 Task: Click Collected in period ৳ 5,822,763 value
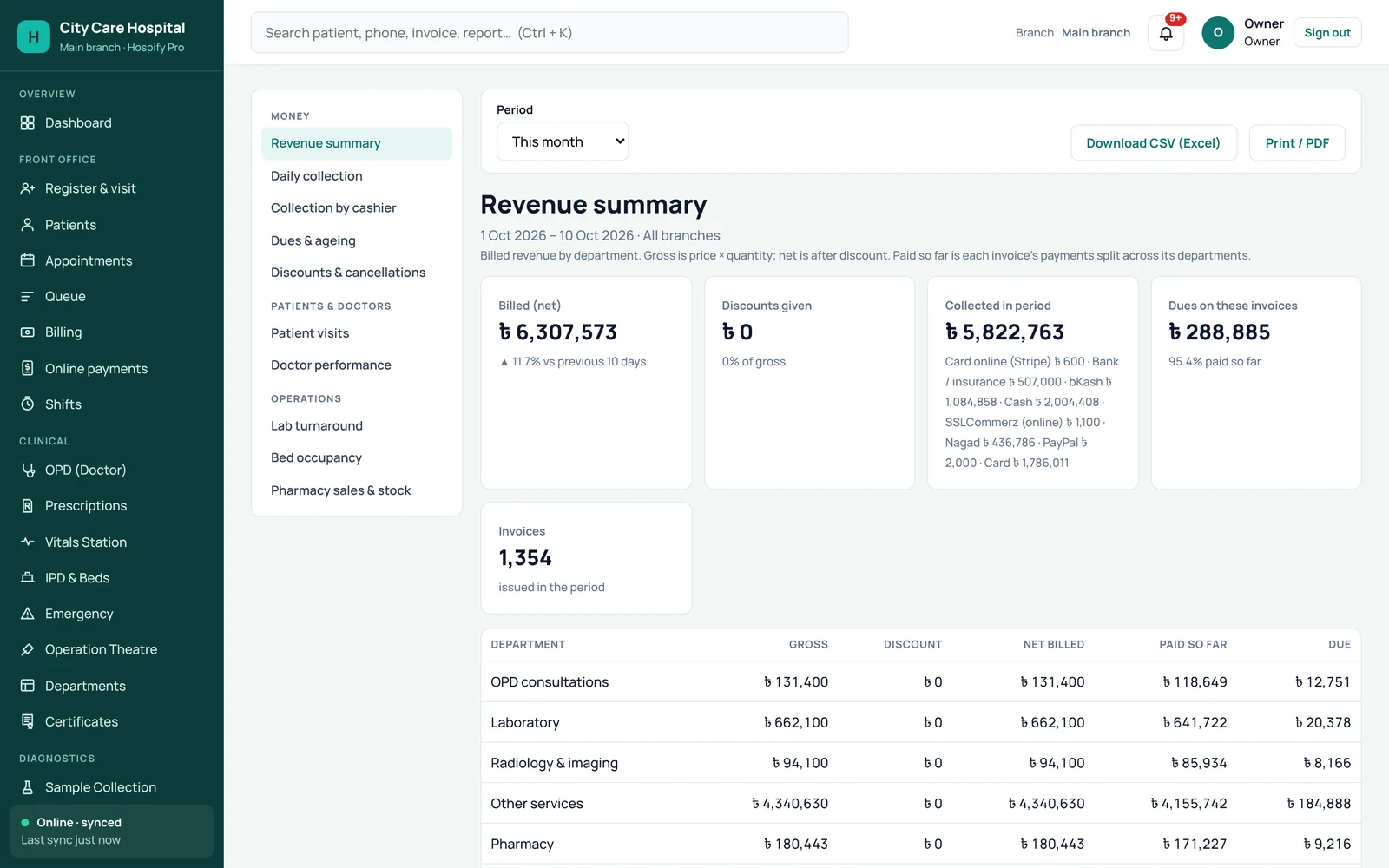[x=1004, y=332]
